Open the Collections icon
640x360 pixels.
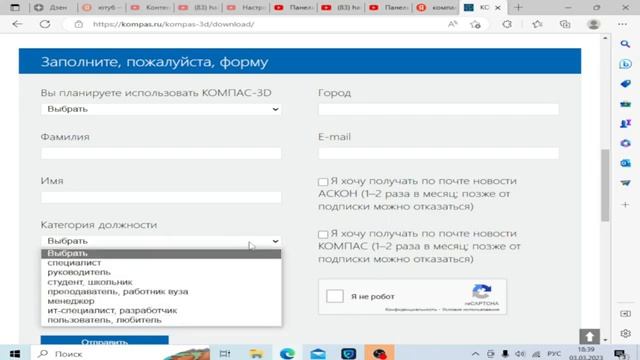coord(565,24)
